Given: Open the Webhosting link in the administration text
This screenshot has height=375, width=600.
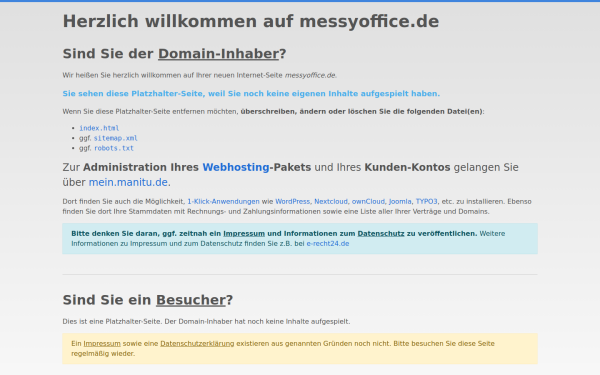Looking at the screenshot, I should (x=236, y=168).
